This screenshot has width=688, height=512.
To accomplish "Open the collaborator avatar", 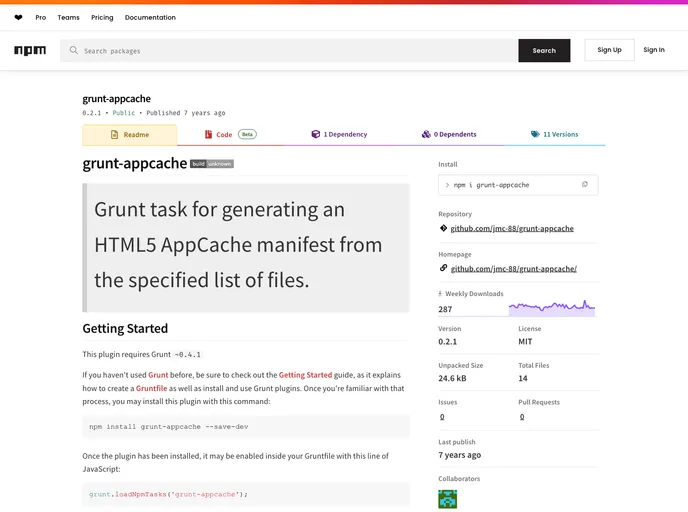I will click(x=448, y=499).
